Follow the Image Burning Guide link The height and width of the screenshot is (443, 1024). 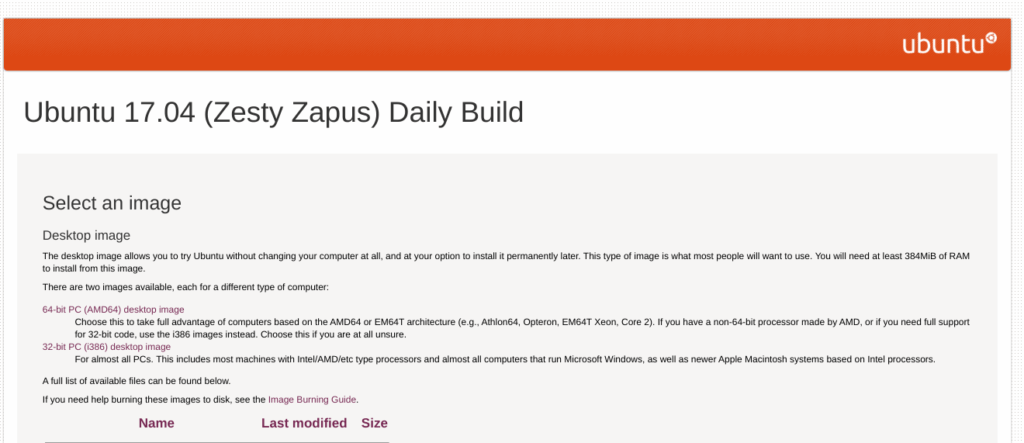pyautogui.click(x=312, y=399)
